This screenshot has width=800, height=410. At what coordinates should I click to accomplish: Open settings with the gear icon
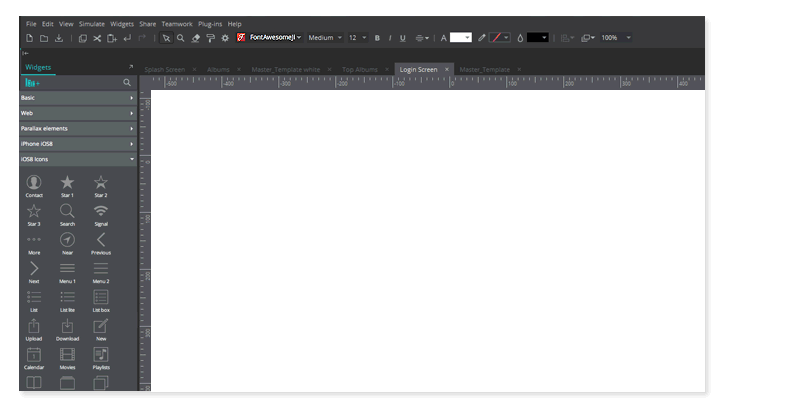225,38
